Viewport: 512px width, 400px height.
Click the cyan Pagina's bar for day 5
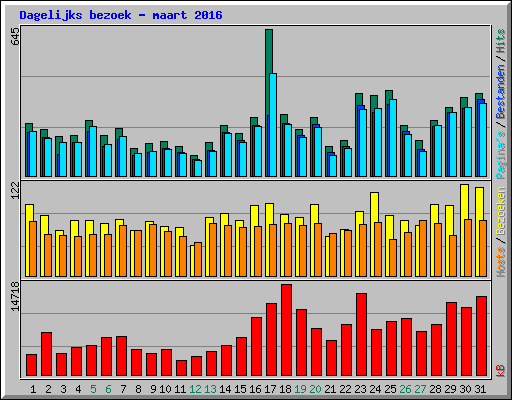93,151
